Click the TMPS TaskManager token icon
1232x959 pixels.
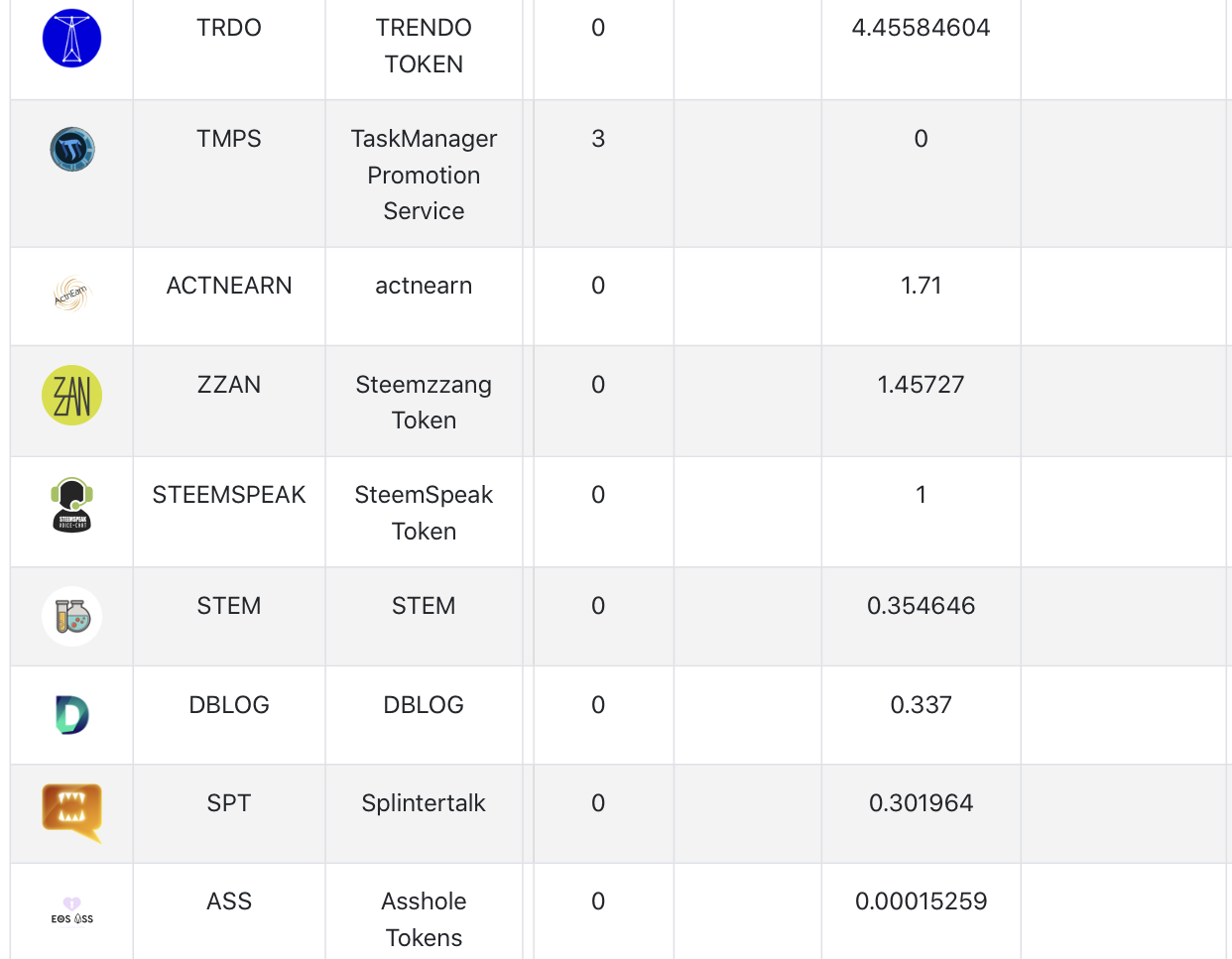[x=71, y=150]
